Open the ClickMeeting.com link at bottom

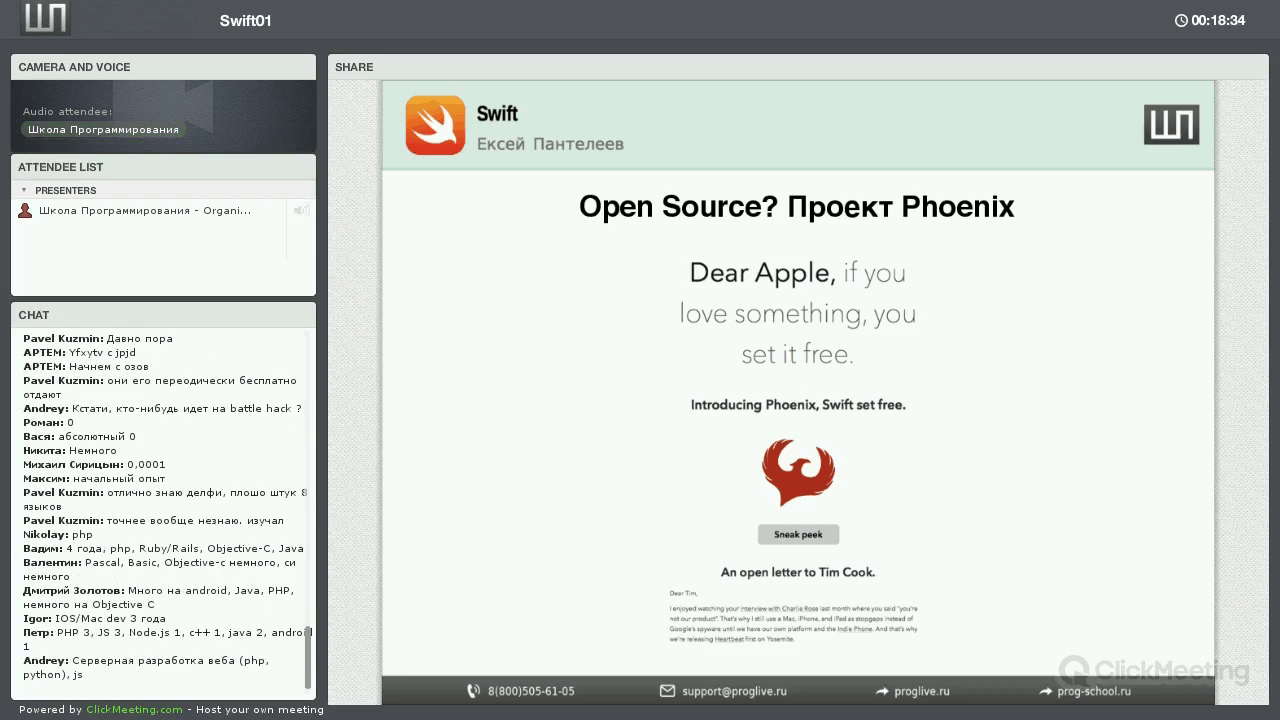[134, 710]
